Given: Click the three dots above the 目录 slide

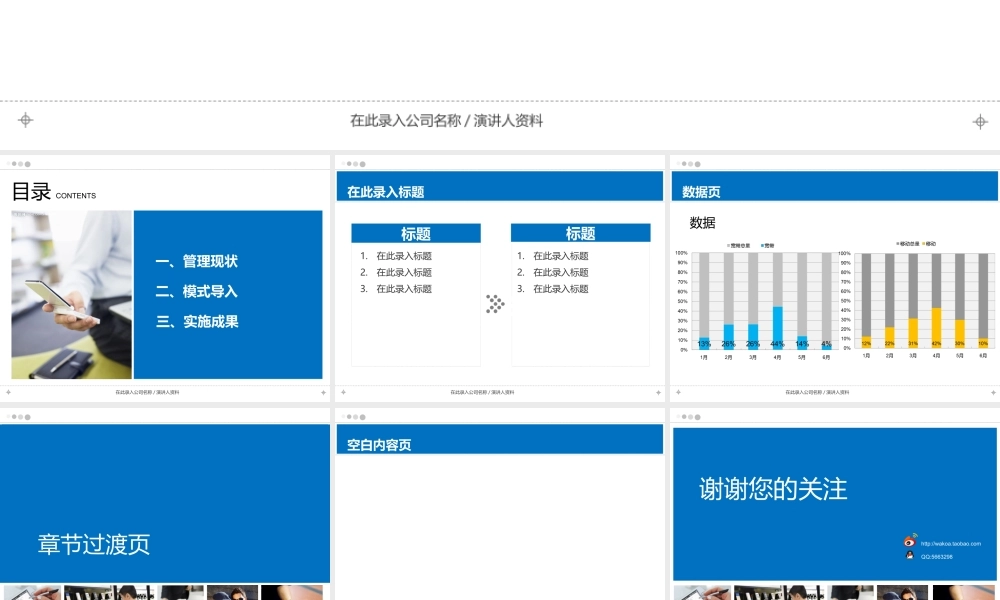Looking at the screenshot, I should [20, 163].
